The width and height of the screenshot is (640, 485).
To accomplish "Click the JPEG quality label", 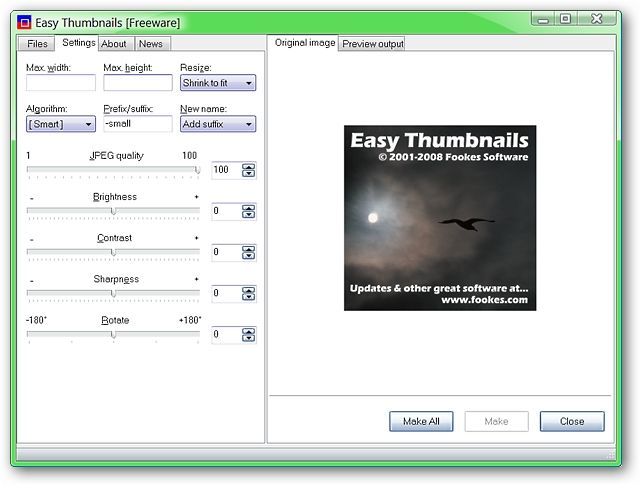I will [116, 156].
